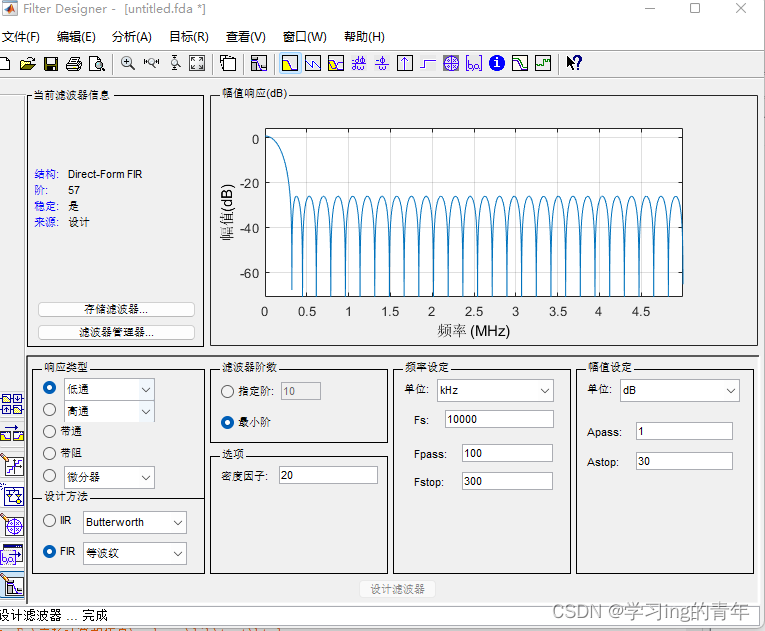
Task: Open the 编辑(E) menu
Action: tap(76, 37)
